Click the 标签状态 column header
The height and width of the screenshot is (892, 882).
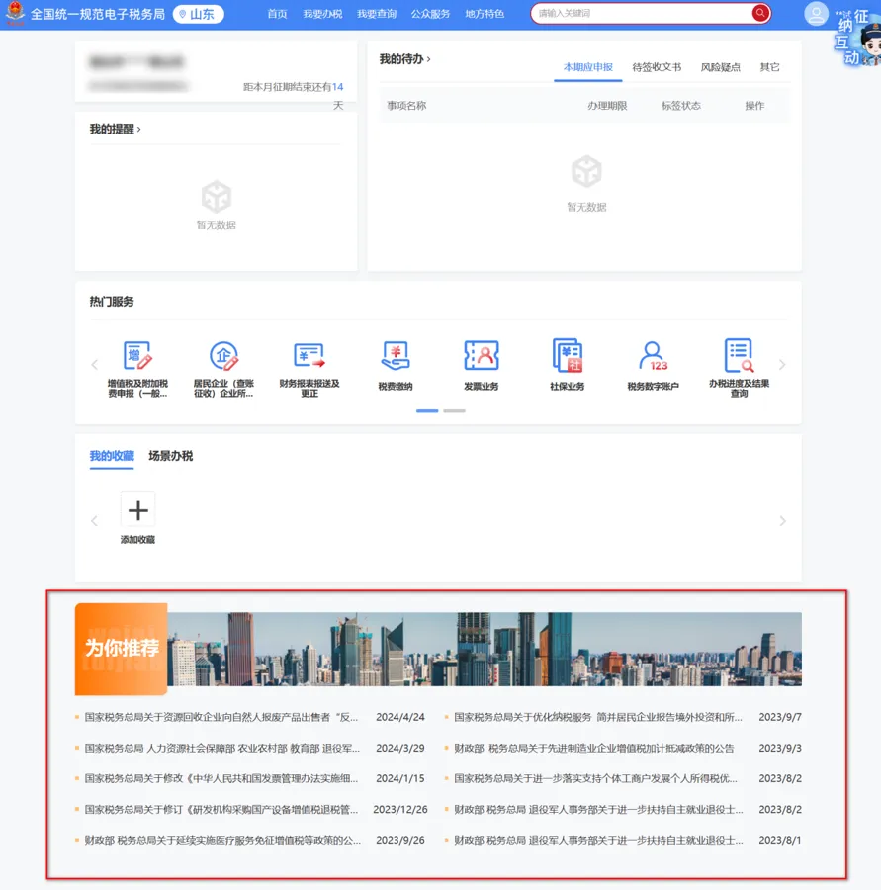click(681, 106)
